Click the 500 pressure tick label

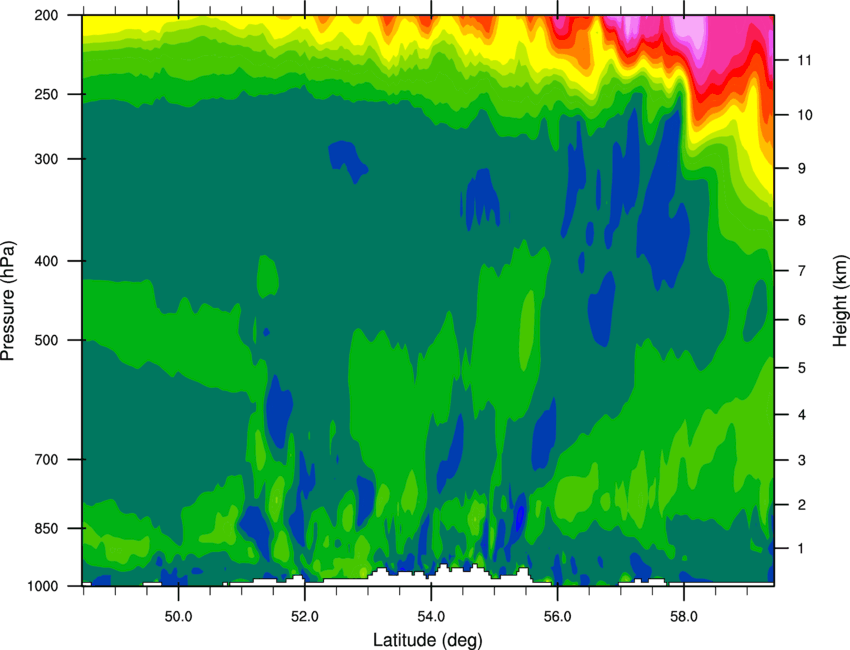[47, 340]
